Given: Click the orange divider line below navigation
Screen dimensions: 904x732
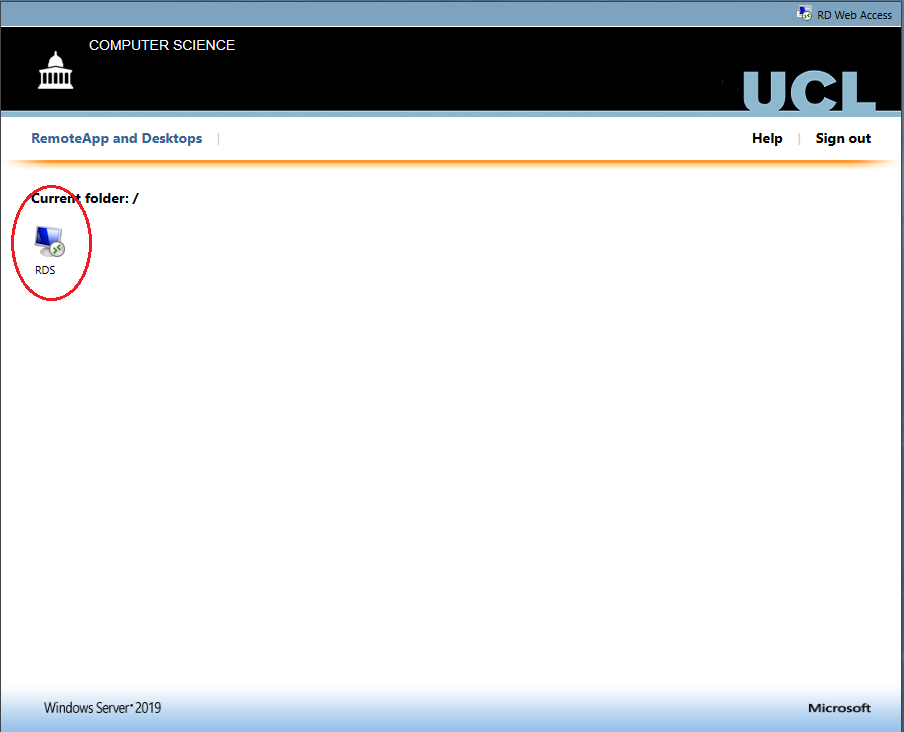Looking at the screenshot, I should (x=452, y=161).
